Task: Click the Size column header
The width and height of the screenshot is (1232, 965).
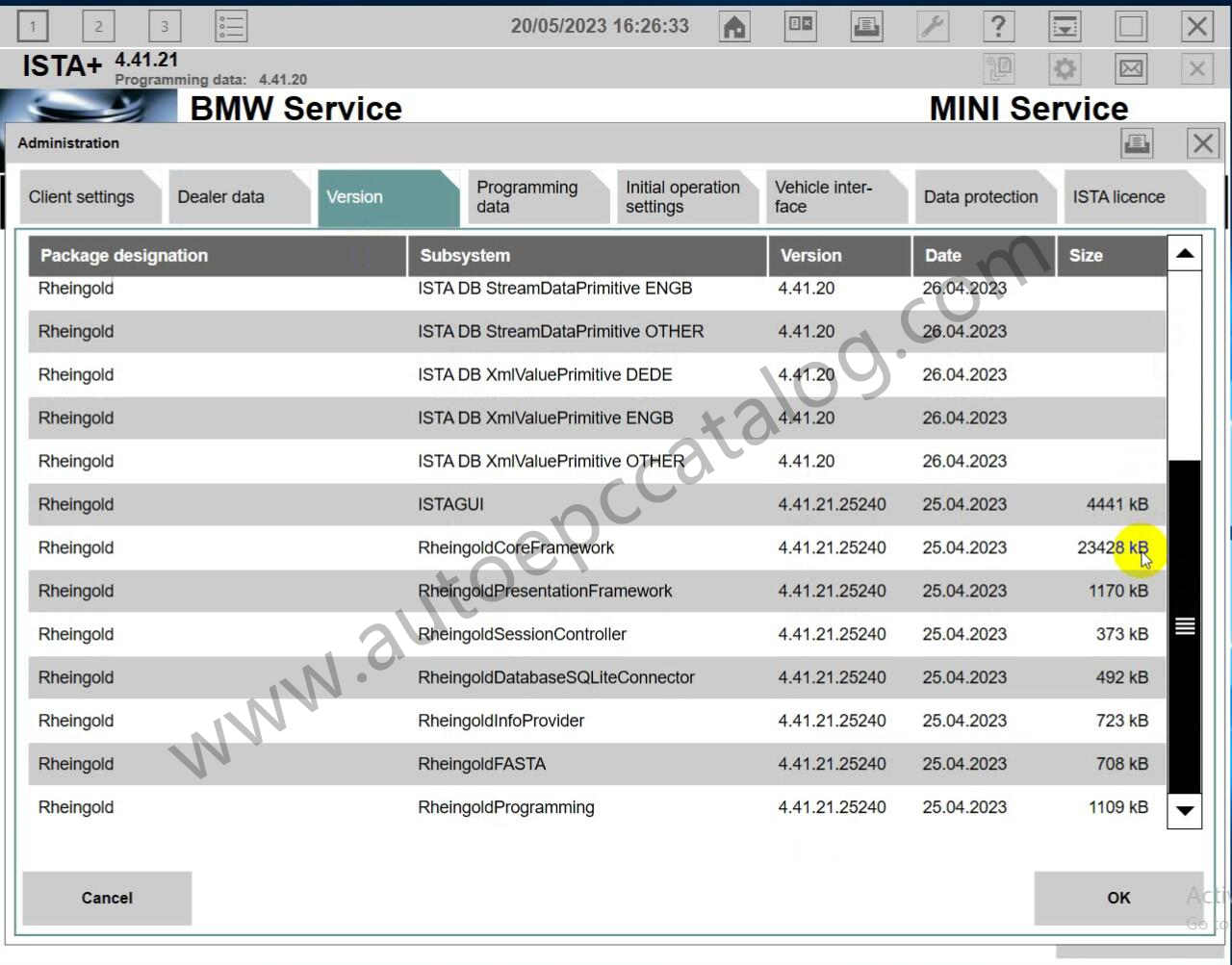Action: (1112, 256)
